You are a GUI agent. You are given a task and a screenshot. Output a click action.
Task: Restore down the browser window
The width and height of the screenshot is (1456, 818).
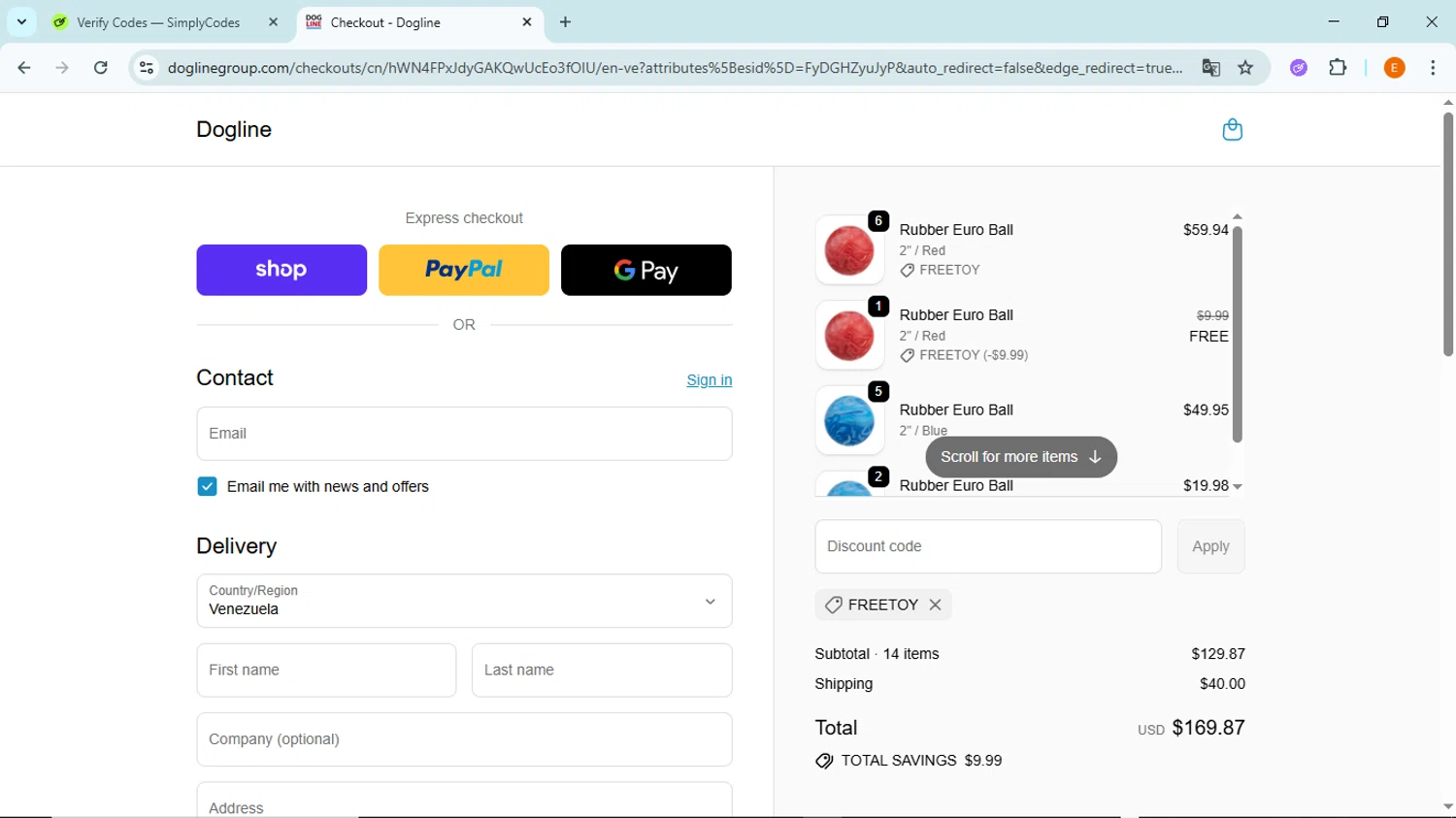coord(1383,21)
